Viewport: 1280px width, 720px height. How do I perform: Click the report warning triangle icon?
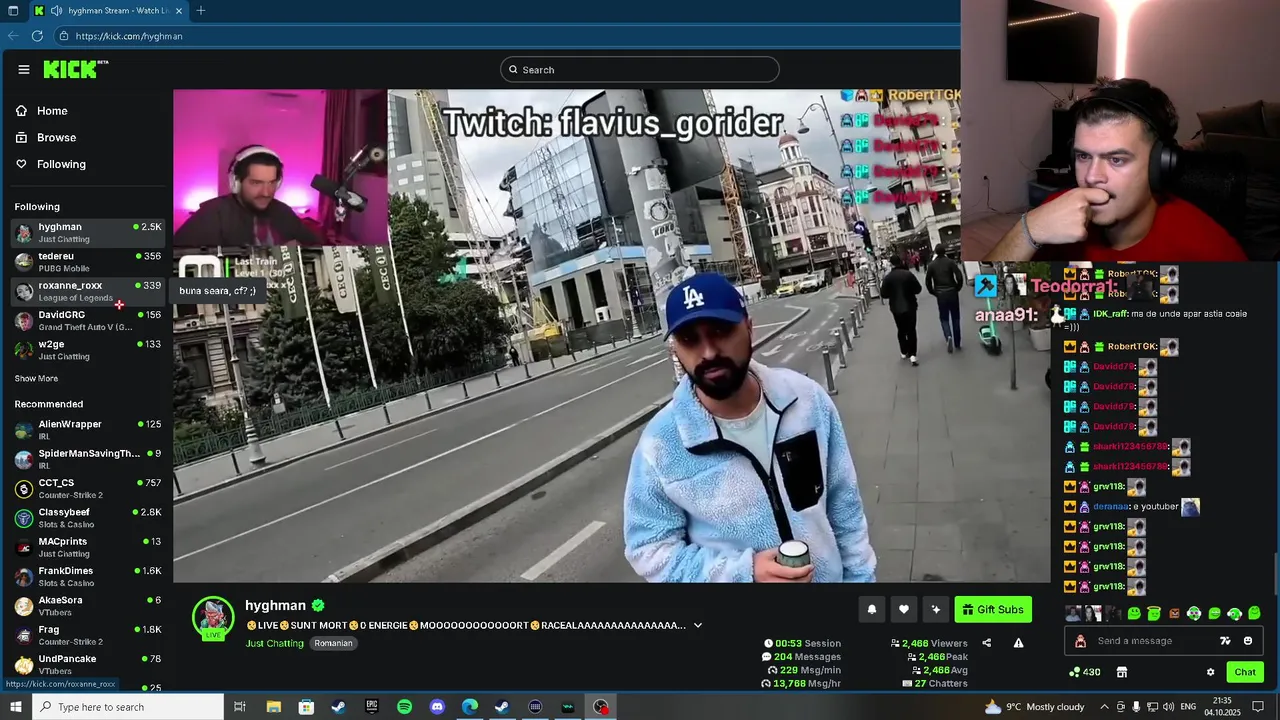[x=1018, y=643]
